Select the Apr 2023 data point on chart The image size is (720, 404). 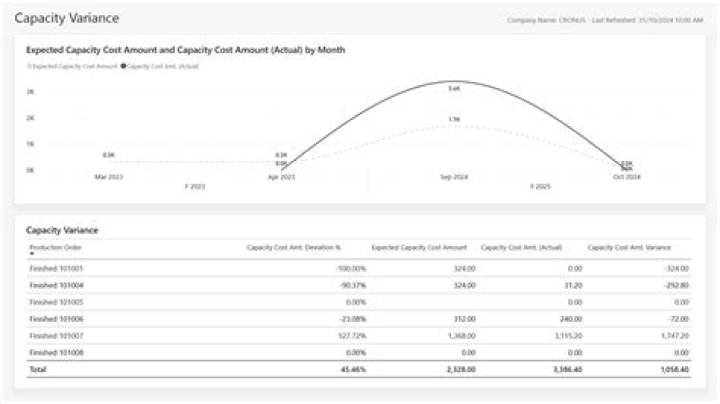(282, 165)
